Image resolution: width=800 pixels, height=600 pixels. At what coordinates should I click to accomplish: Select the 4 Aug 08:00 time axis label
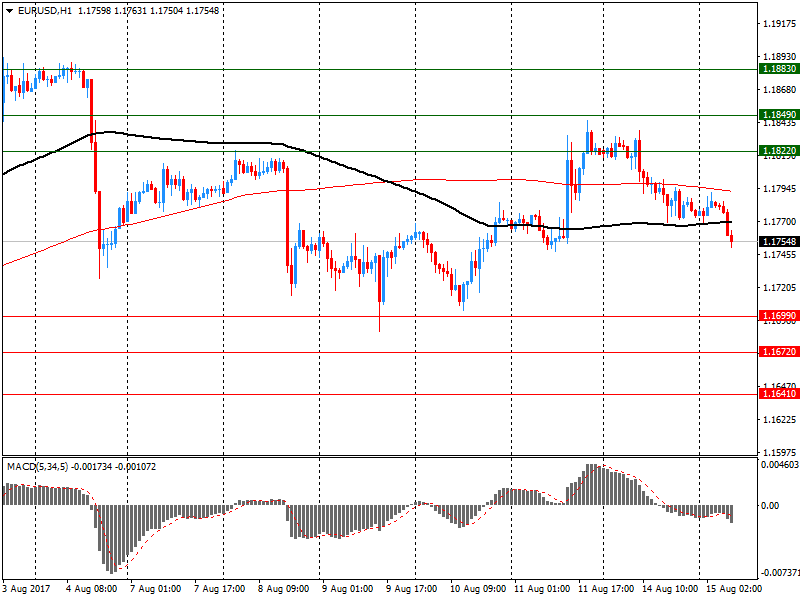pos(91,589)
